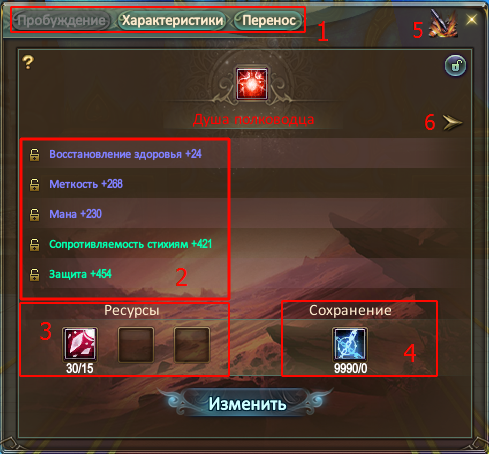
Task: Lock the Защита +454 stat
Action: point(34,275)
